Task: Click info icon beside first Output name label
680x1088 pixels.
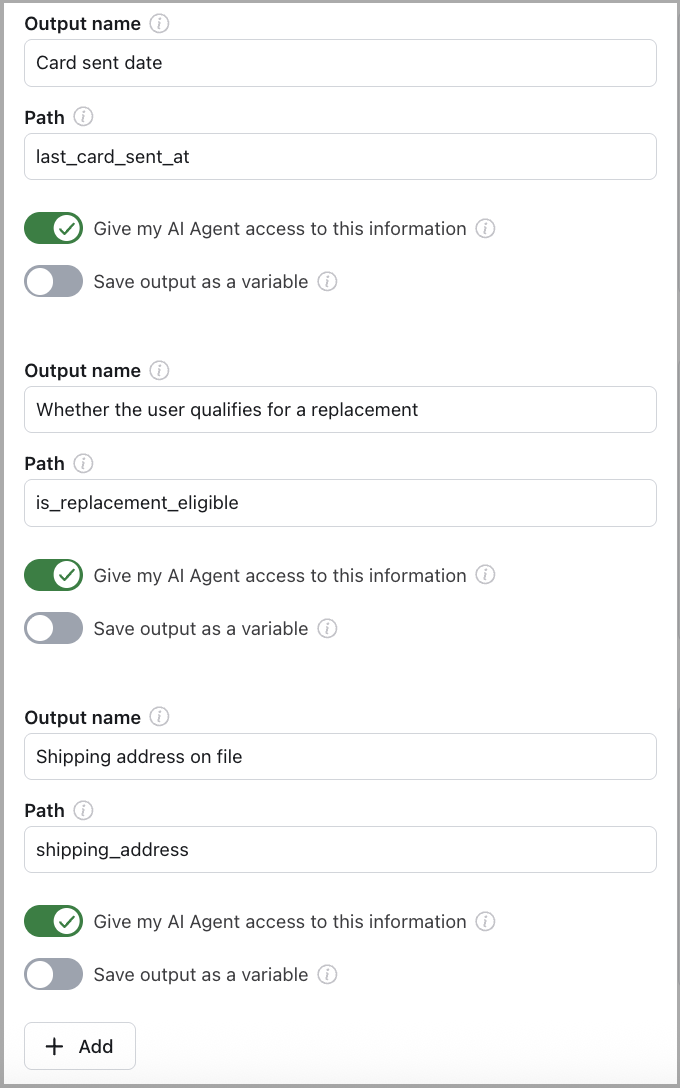Action: [x=159, y=24]
